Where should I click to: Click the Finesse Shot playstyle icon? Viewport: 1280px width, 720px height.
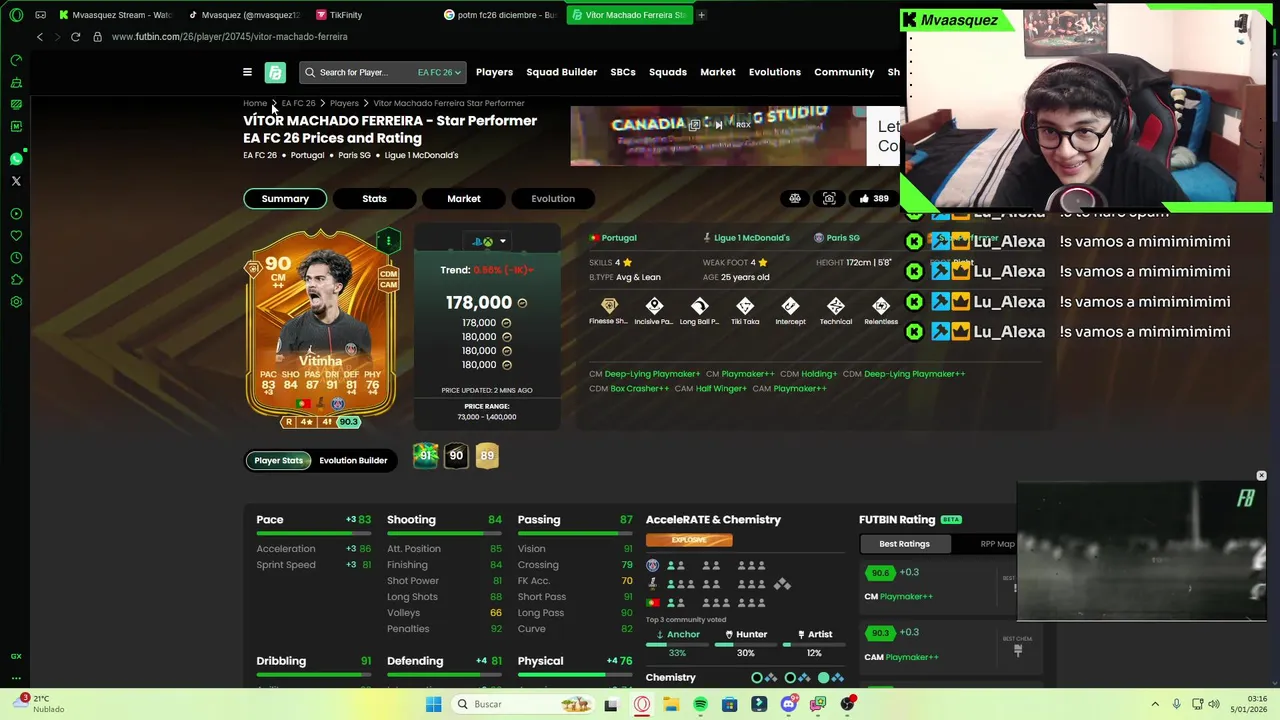[609, 306]
